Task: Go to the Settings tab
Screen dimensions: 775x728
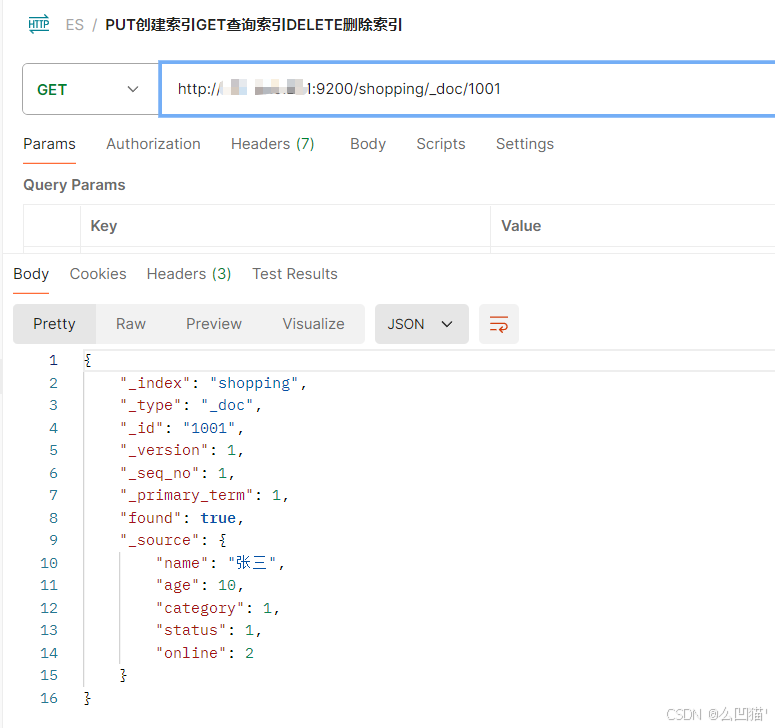Action: pos(524,144)
